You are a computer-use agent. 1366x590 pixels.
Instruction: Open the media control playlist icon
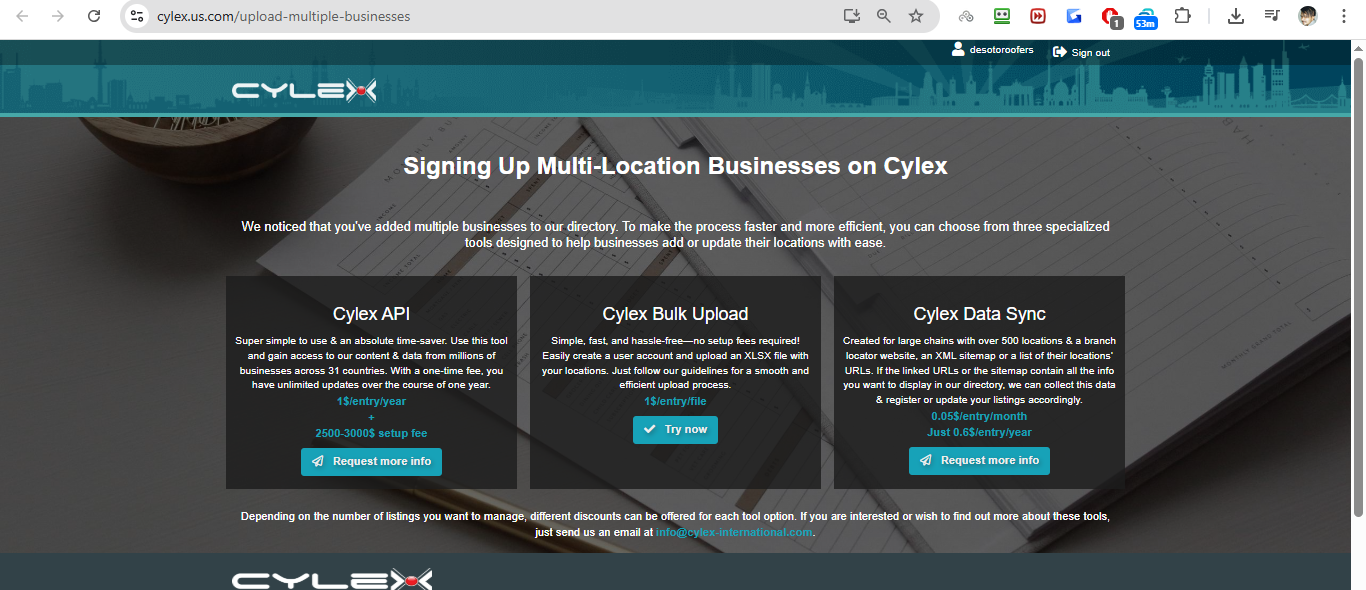(1272, 16)
